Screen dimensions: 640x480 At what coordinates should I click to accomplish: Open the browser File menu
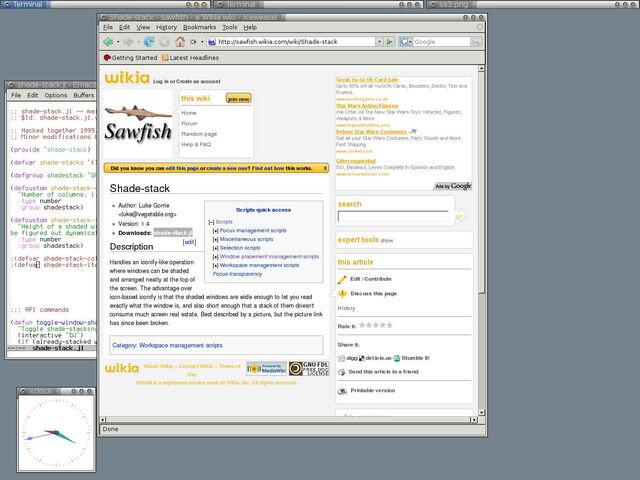[108, 27]
